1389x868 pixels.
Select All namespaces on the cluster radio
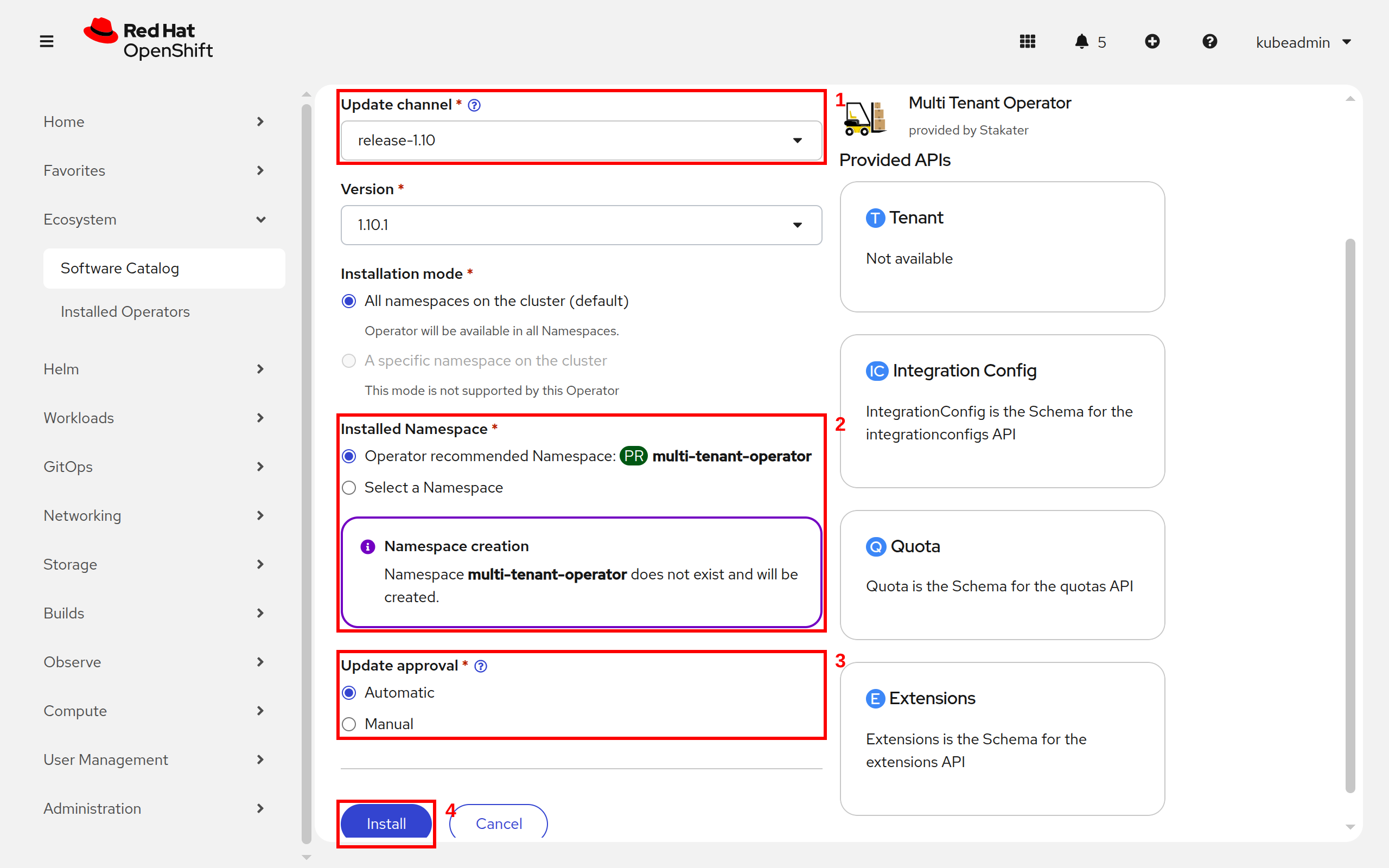point(349,302)
